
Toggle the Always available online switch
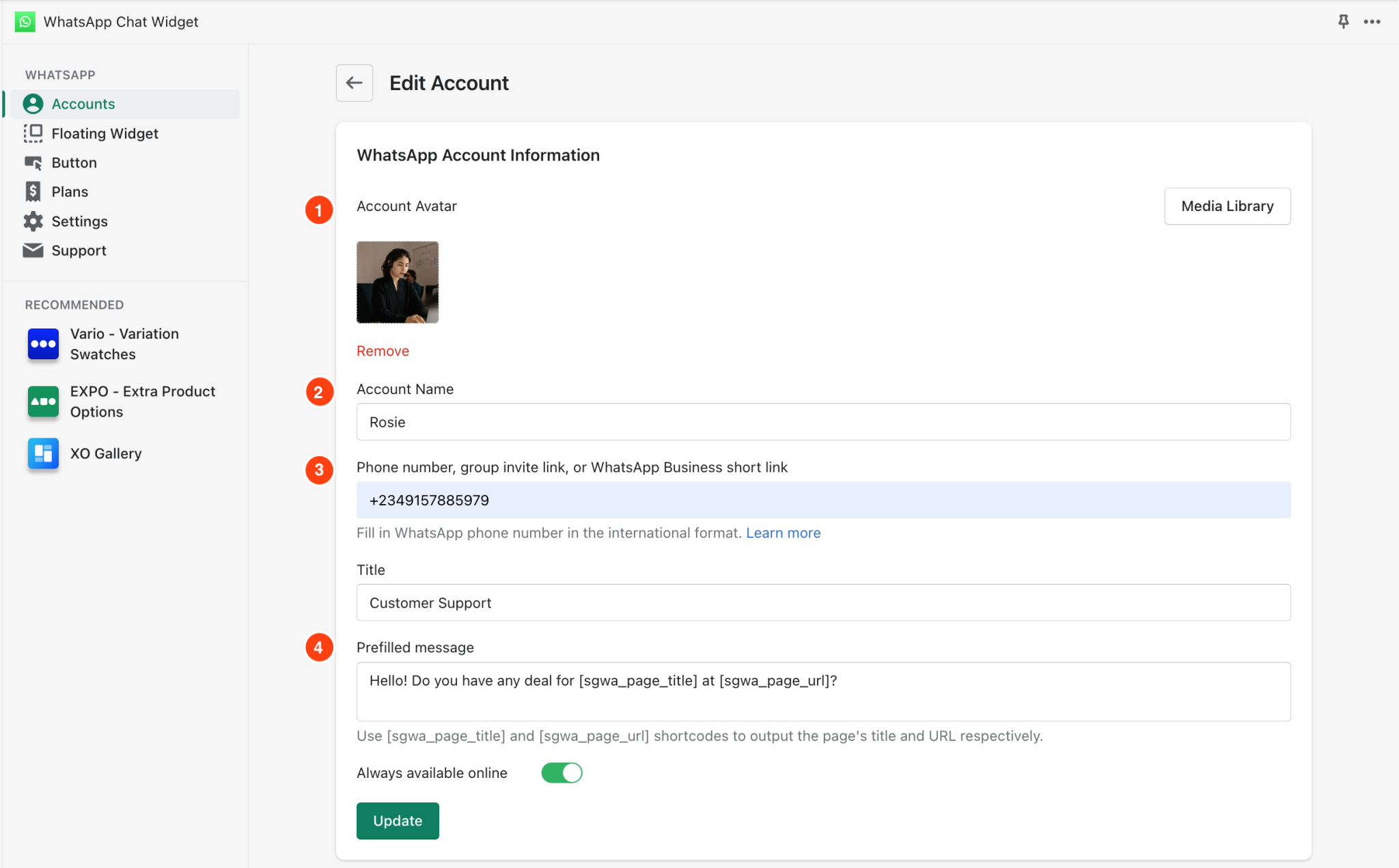click(562, 772)
